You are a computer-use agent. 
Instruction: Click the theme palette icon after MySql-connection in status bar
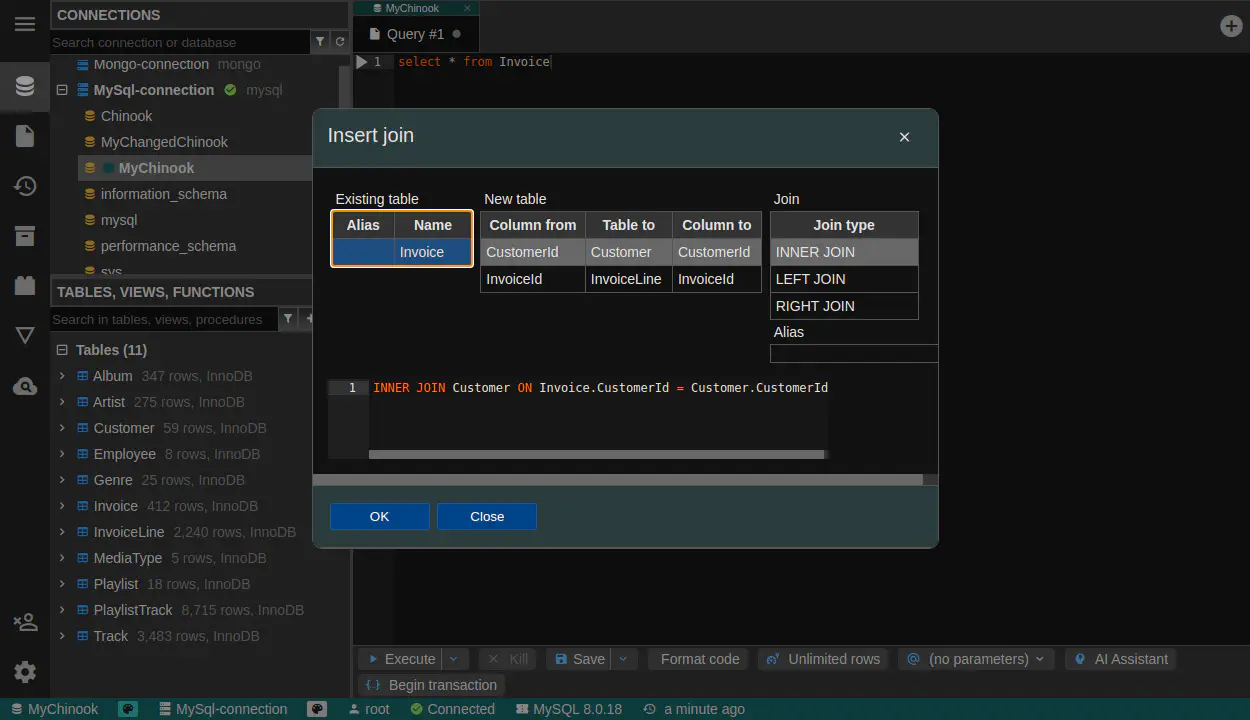point(317,709)
